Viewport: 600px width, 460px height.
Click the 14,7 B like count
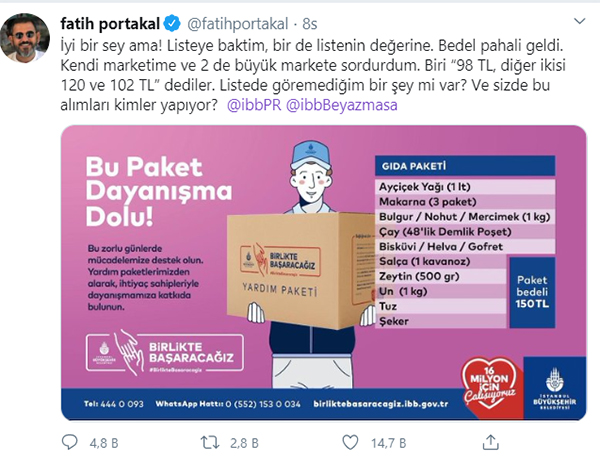(x=388, y=443)
